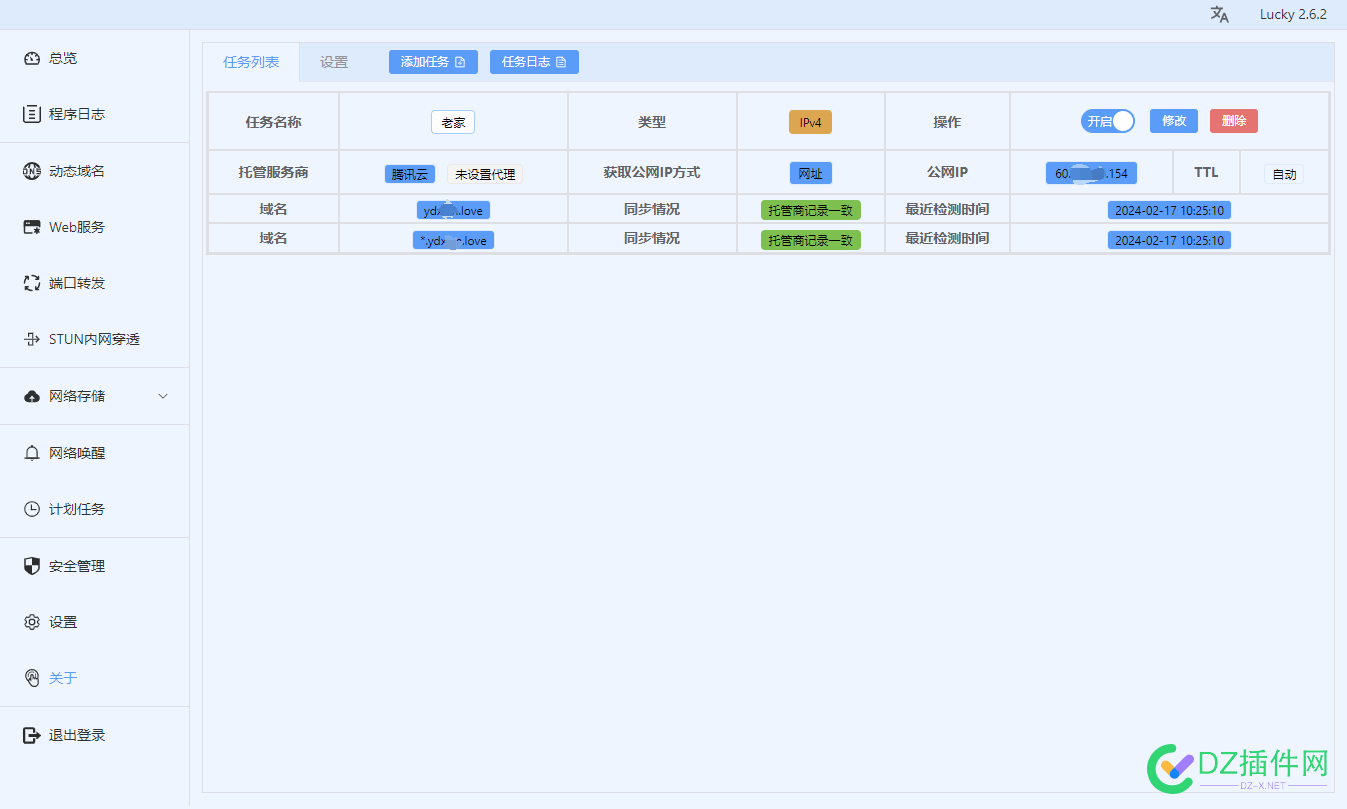The height and width of the screenshot is (809, 1347).
Task: Click the 添加任务 button text
Action: [425, 62]
